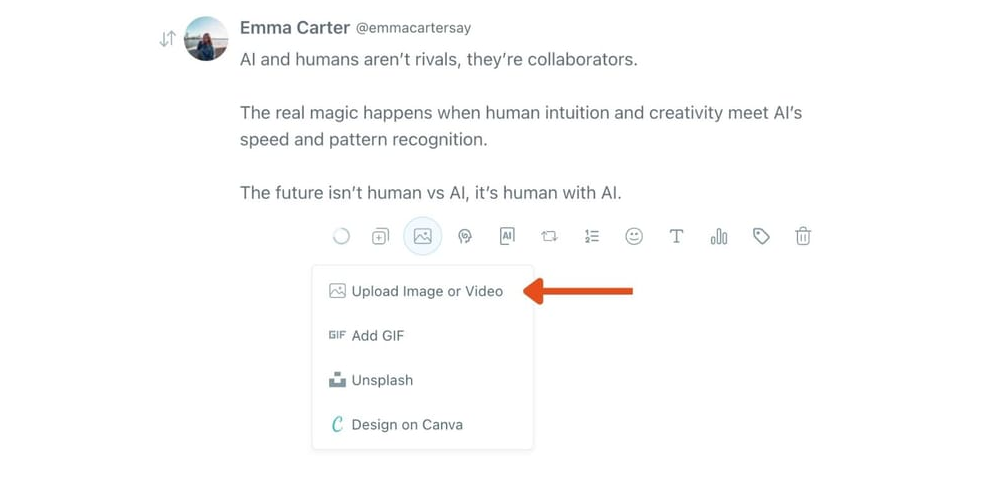Image resolution: width=1005 pixels, height=477 pixels.
Task: Click the Emma Carter name link
Action: click(x=295, y=28)
